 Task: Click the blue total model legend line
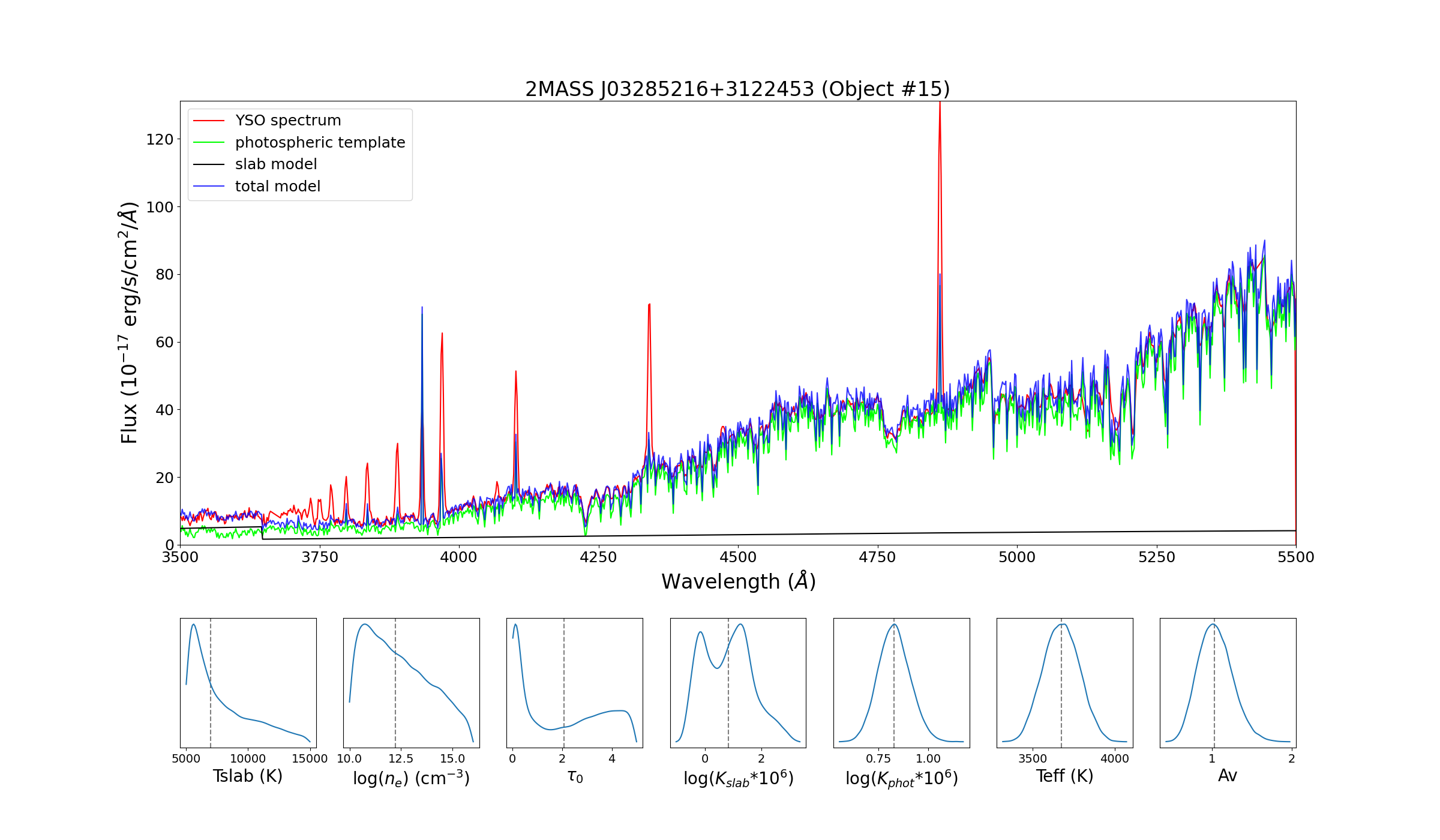[x=209, y=187]
